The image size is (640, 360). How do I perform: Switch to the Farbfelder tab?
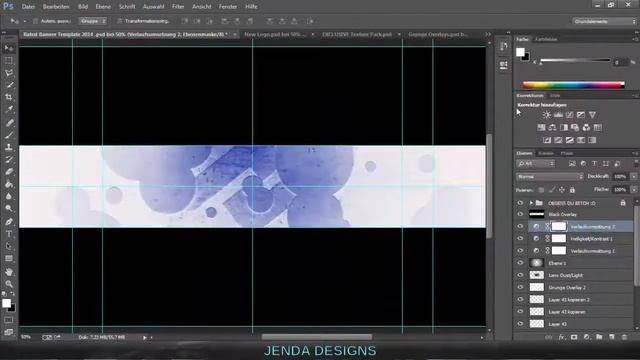[546, 39]
